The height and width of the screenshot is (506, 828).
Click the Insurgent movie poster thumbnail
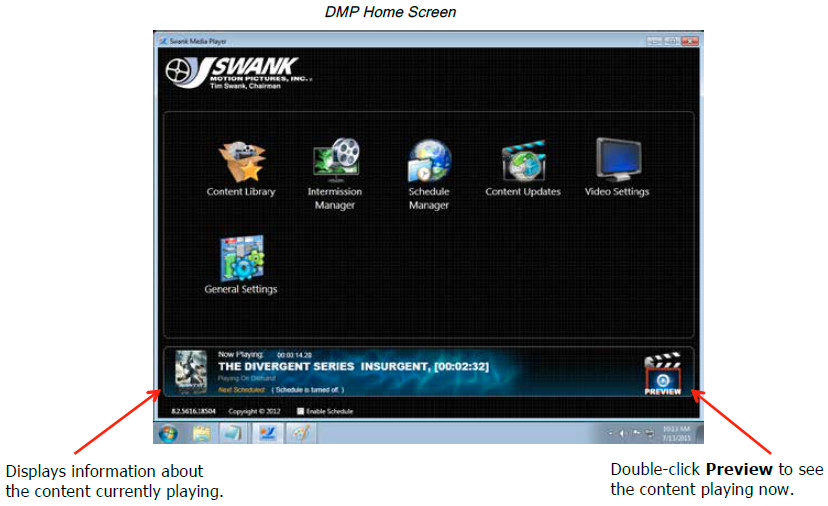pos(191,372)
